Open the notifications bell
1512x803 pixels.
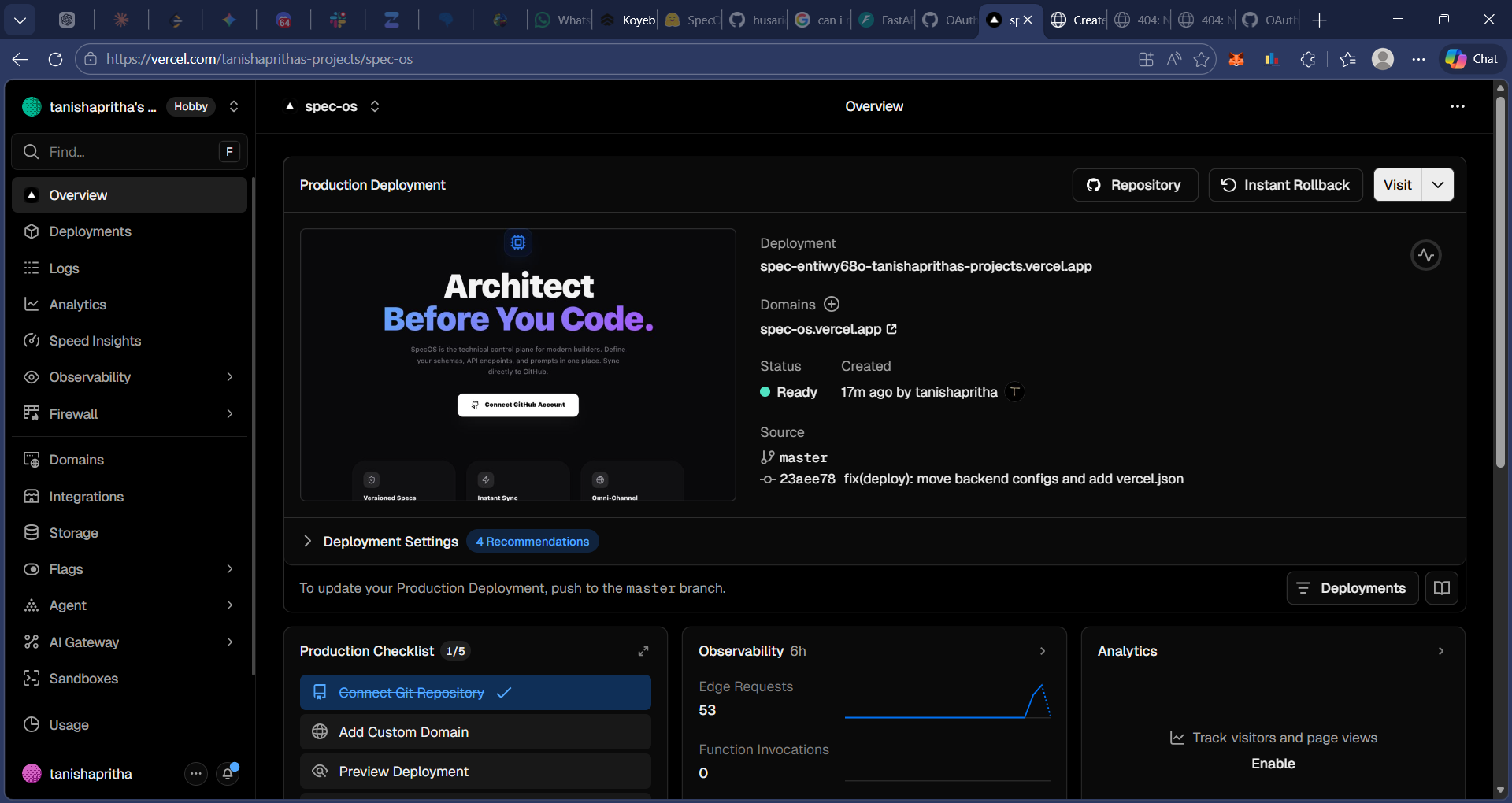(x=228, y=774)
